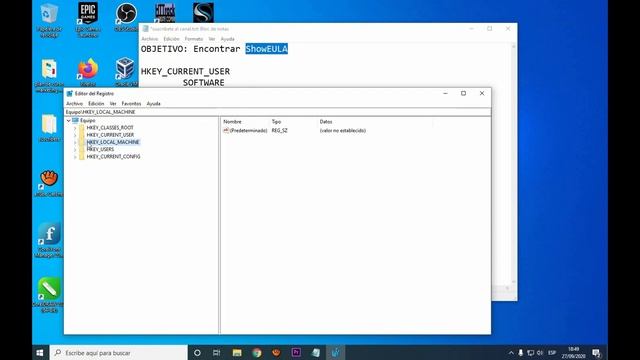Open Google Chrome from the taskbar

tap(257, 353)
